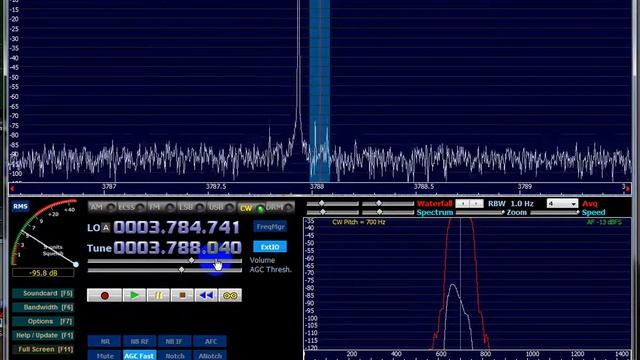Screen dimensions: 640x360
Task: Toggle NR noise reduction
Action: (x=104, y=341)
